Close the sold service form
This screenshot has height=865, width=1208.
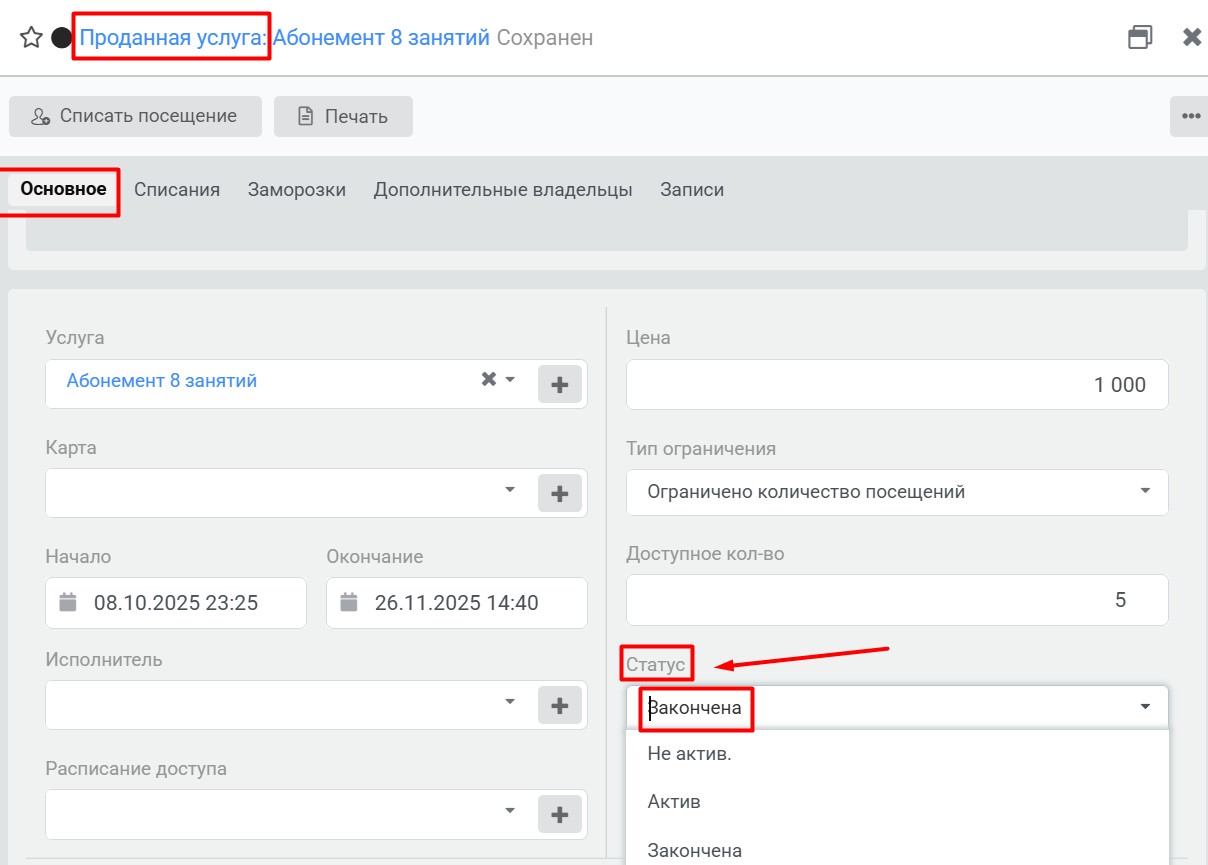[x=1192, y=37]
